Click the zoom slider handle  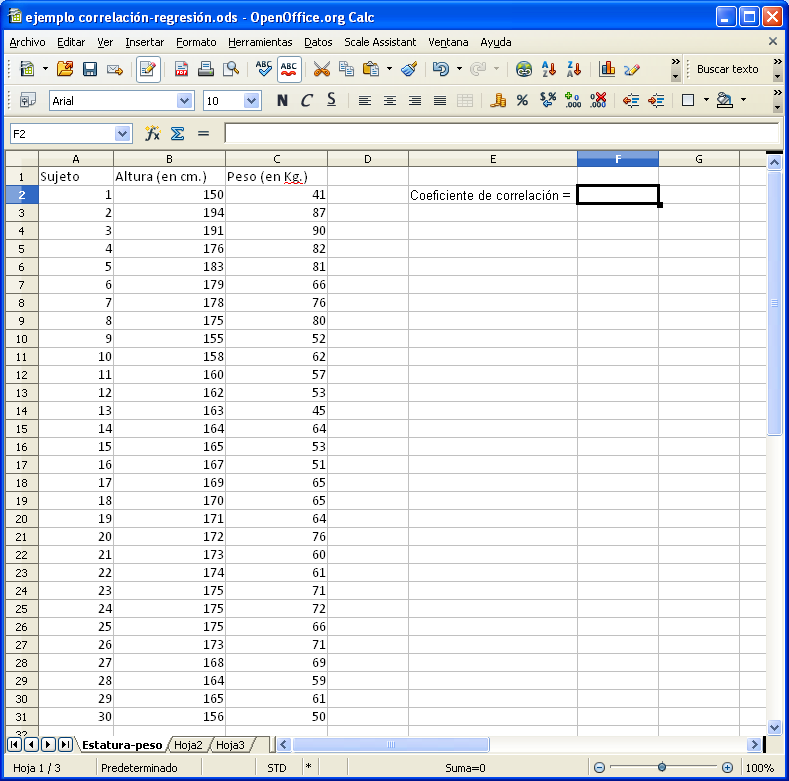pyautogui.click(x=661, y=767)
